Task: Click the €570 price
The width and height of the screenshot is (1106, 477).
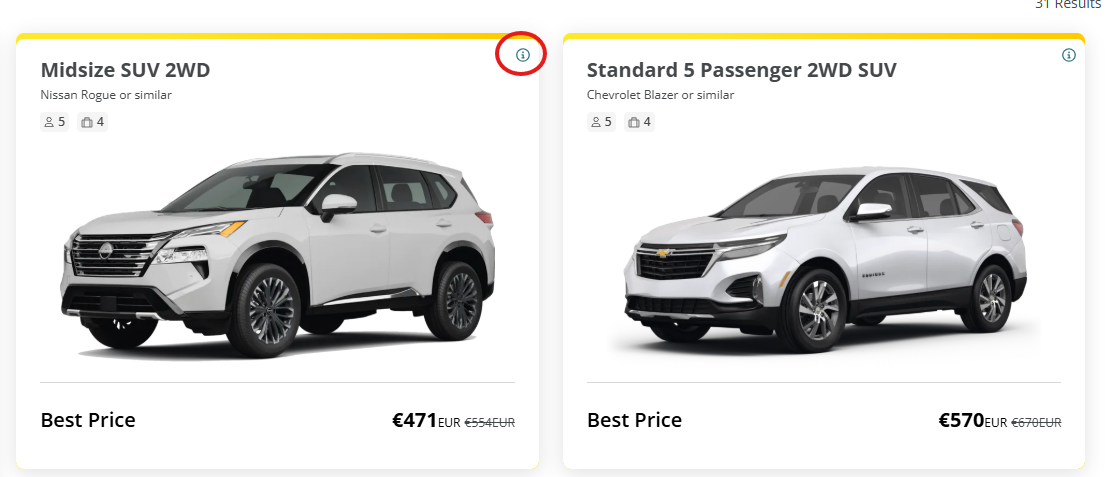Action: (961, 421)
